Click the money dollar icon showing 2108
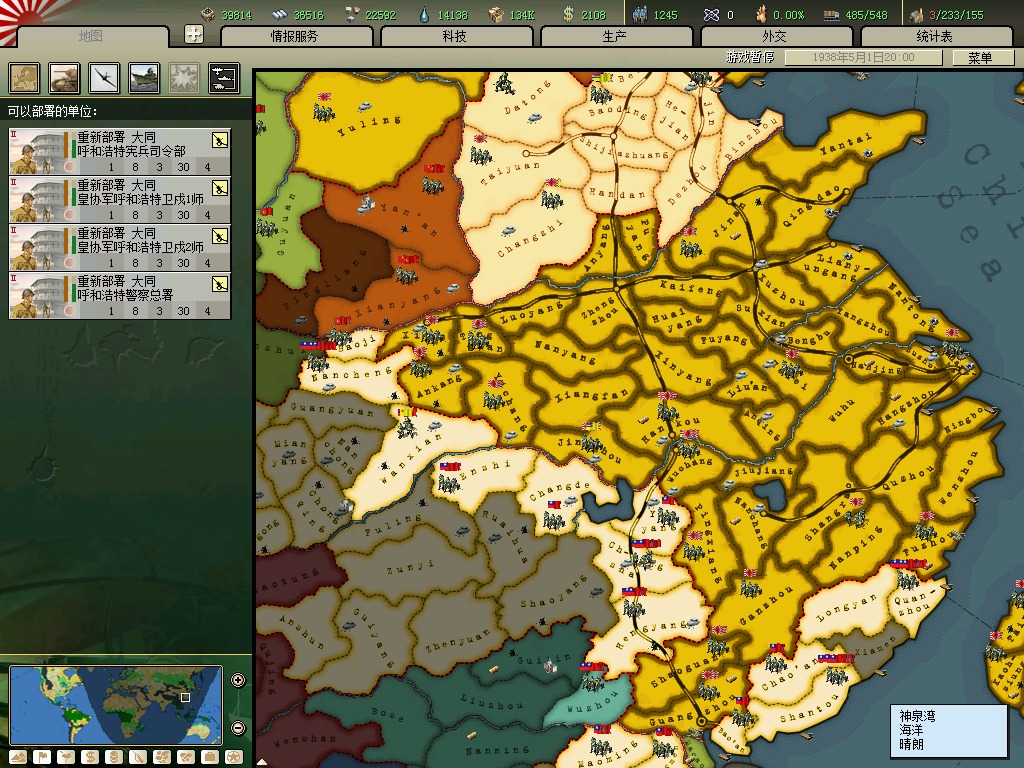The height and width of the screenshot is (768, 1024). click(568, 14)
